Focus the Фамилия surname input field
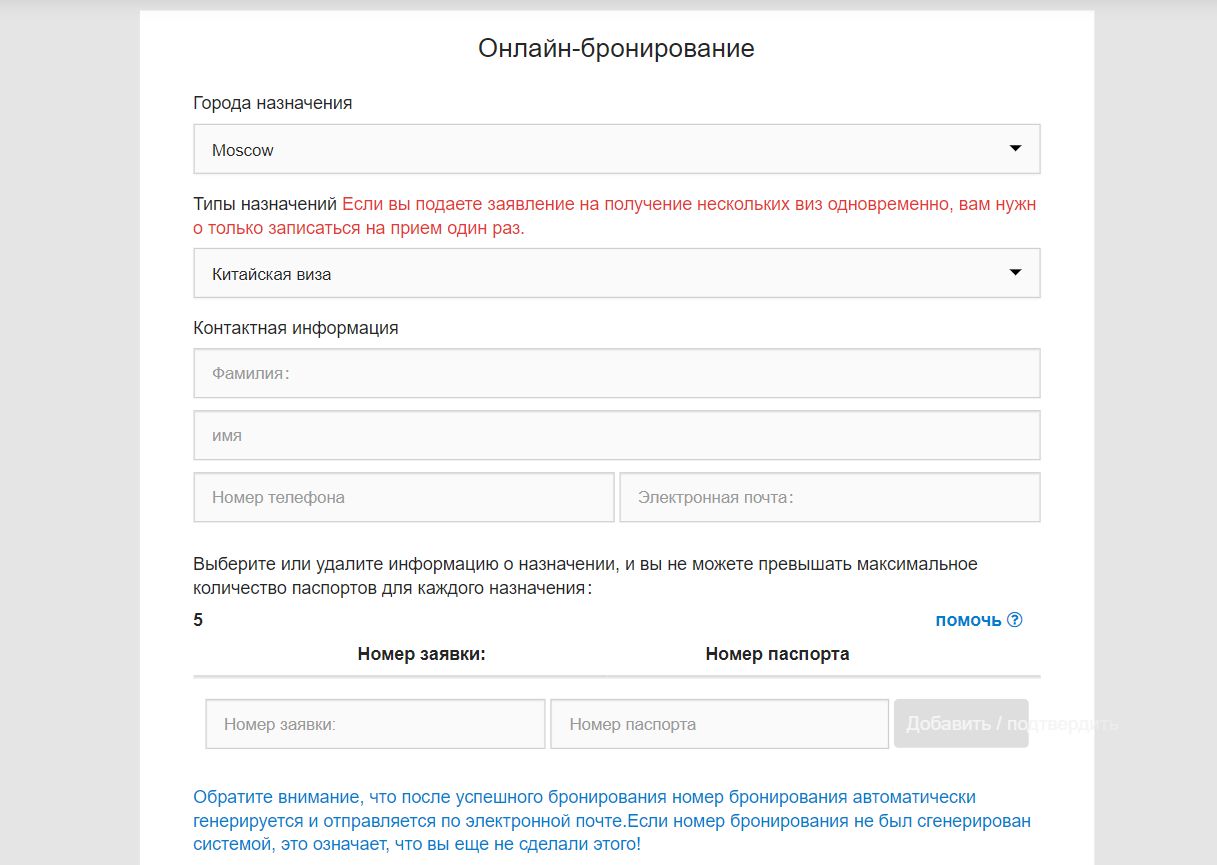1217x865 pixels. (616, 374)
